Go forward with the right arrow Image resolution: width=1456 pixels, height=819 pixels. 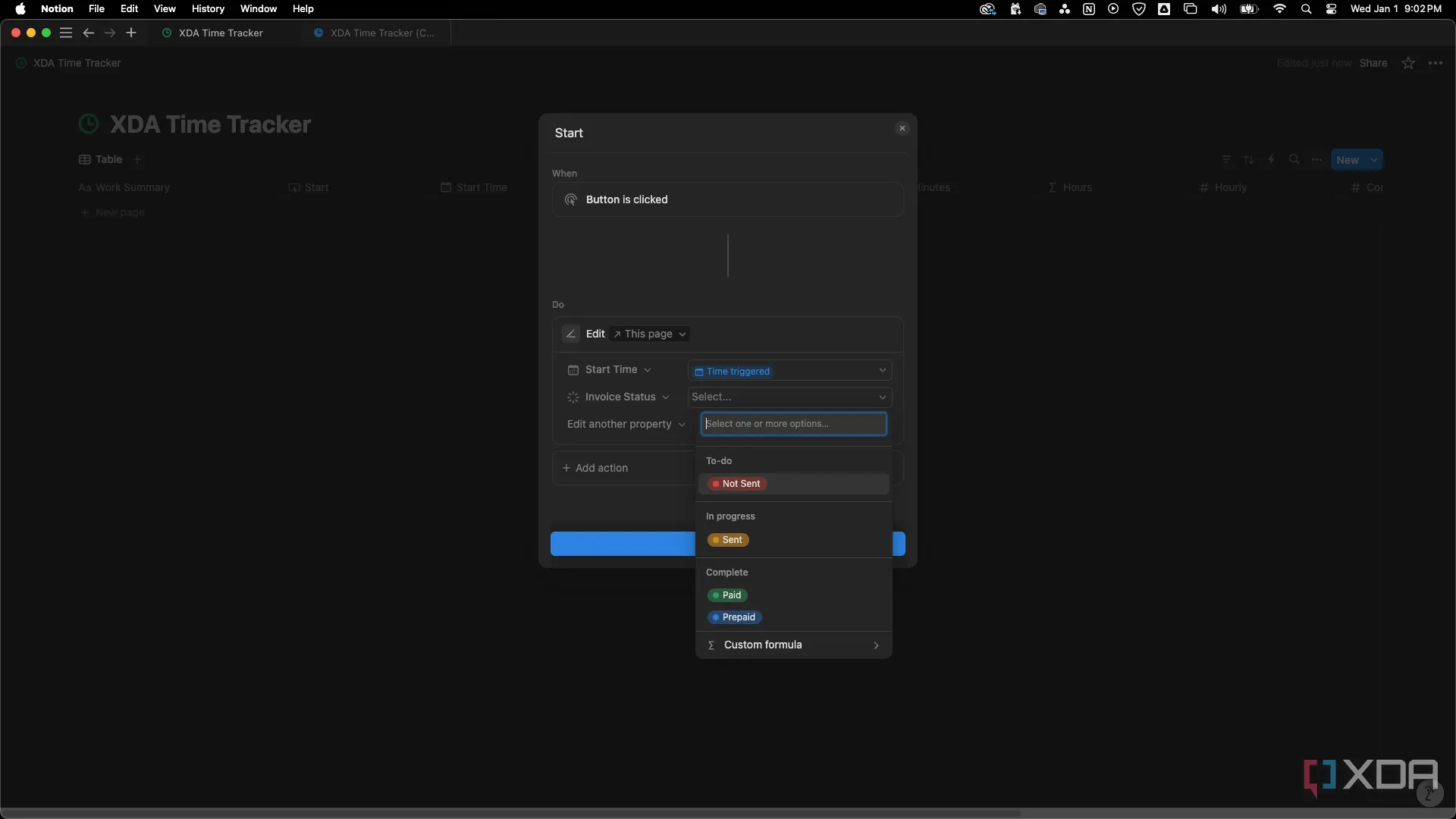pyautogui.click(x=110, y=33)
